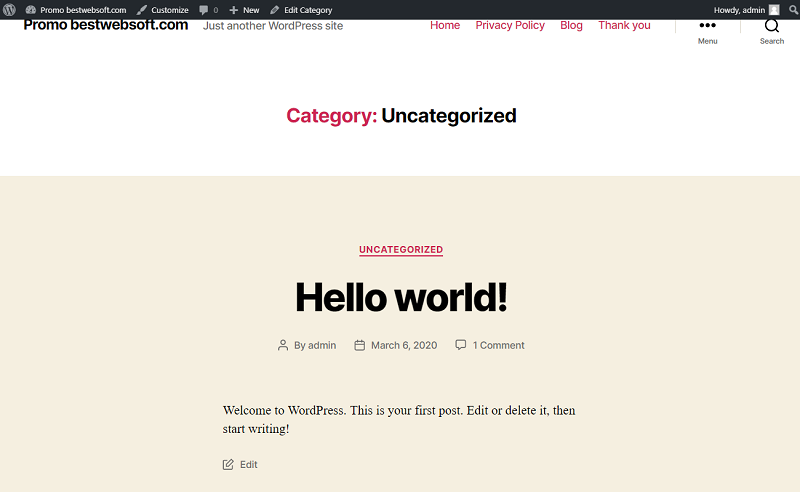Open the Howdy, admin account menu

[x=746, y=10]
